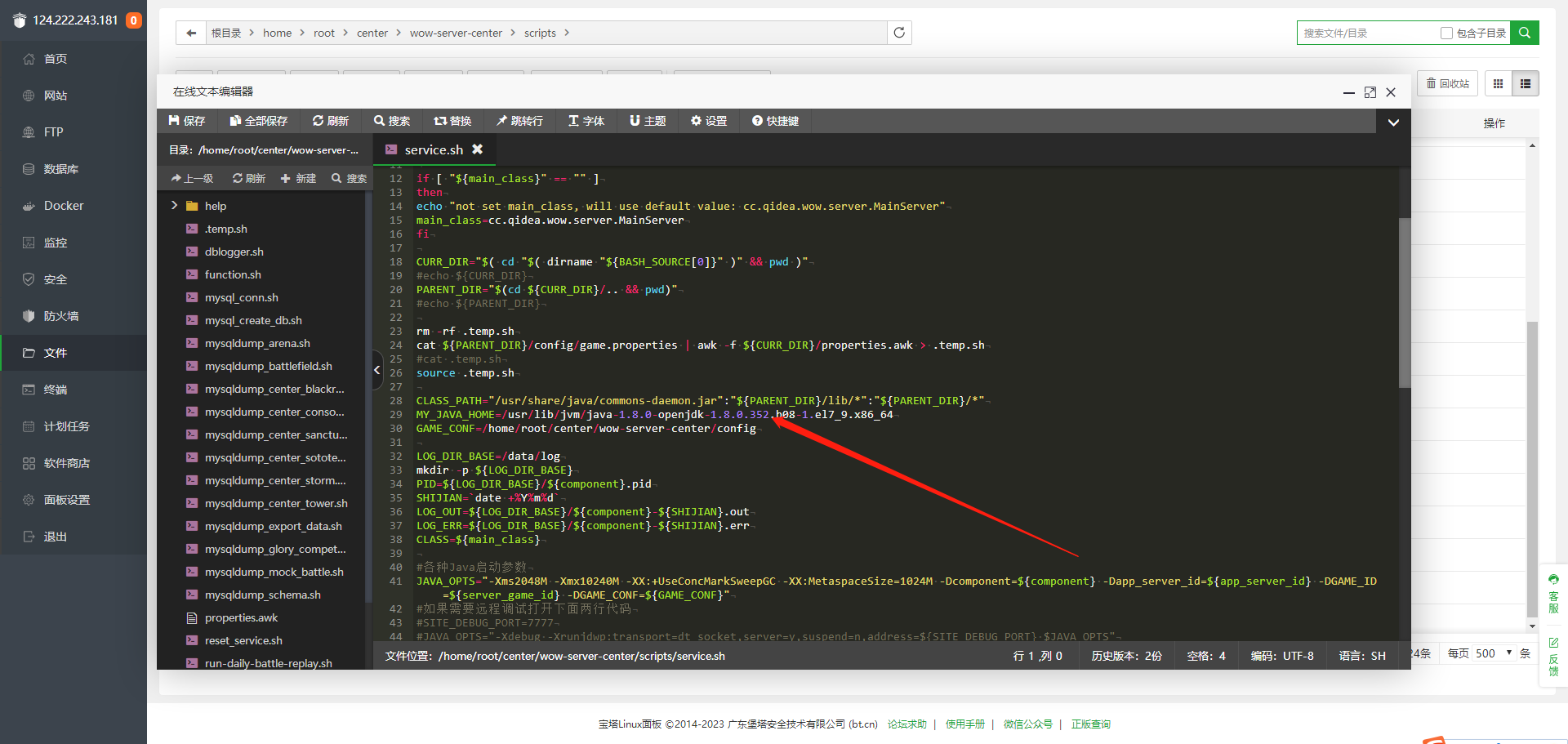
Task: Open the per-page 500 dropdown
Action: tap(1494, 653)
